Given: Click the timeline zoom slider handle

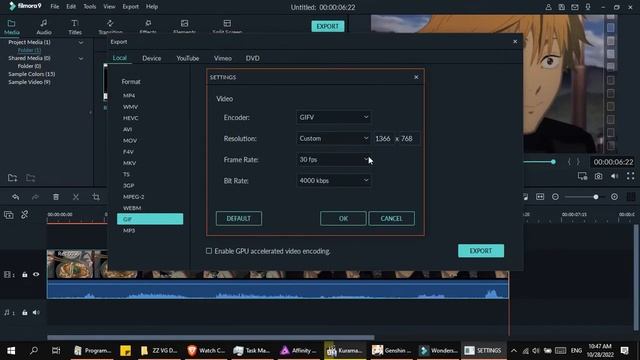Looking at the screenshot, I should coord(596,197).
